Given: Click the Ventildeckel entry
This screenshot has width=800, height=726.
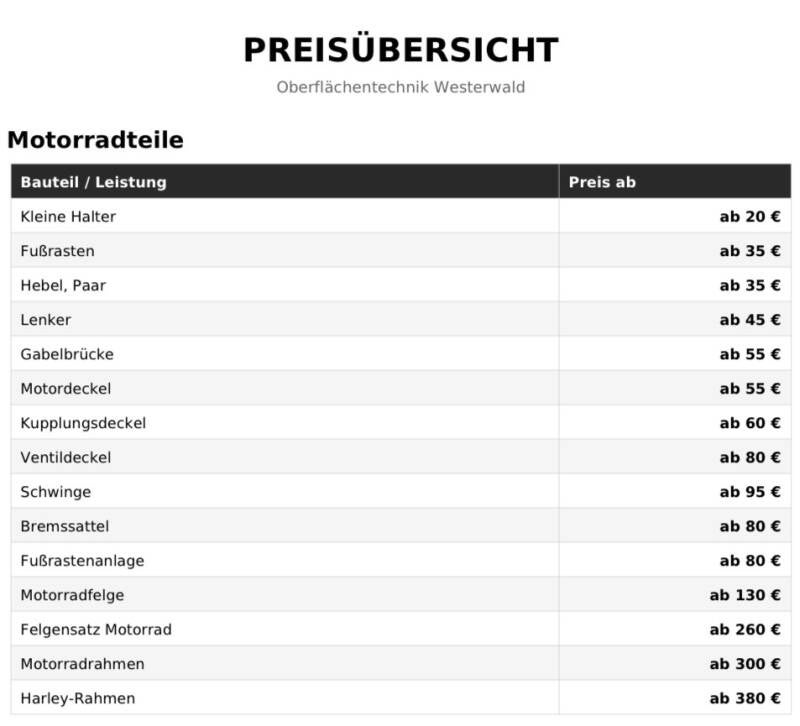Looking at the screenshot, I should click(66, 457).
